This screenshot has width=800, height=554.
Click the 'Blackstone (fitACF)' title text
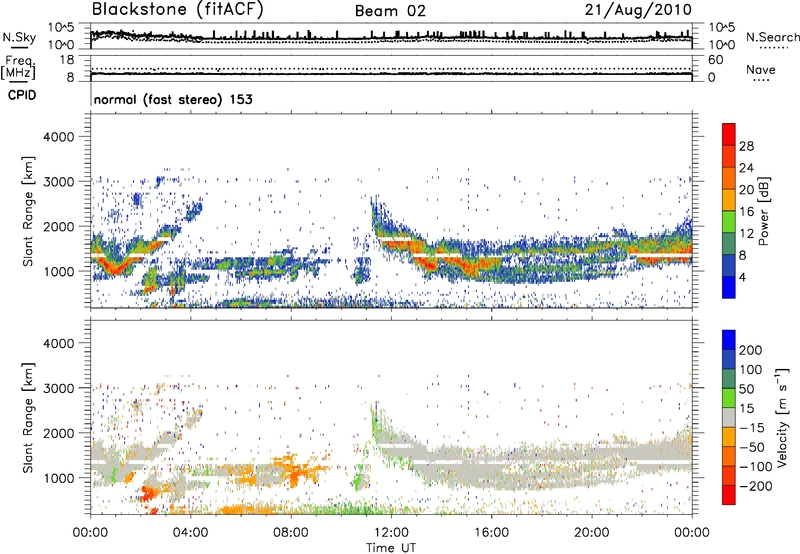pos(177,10)
